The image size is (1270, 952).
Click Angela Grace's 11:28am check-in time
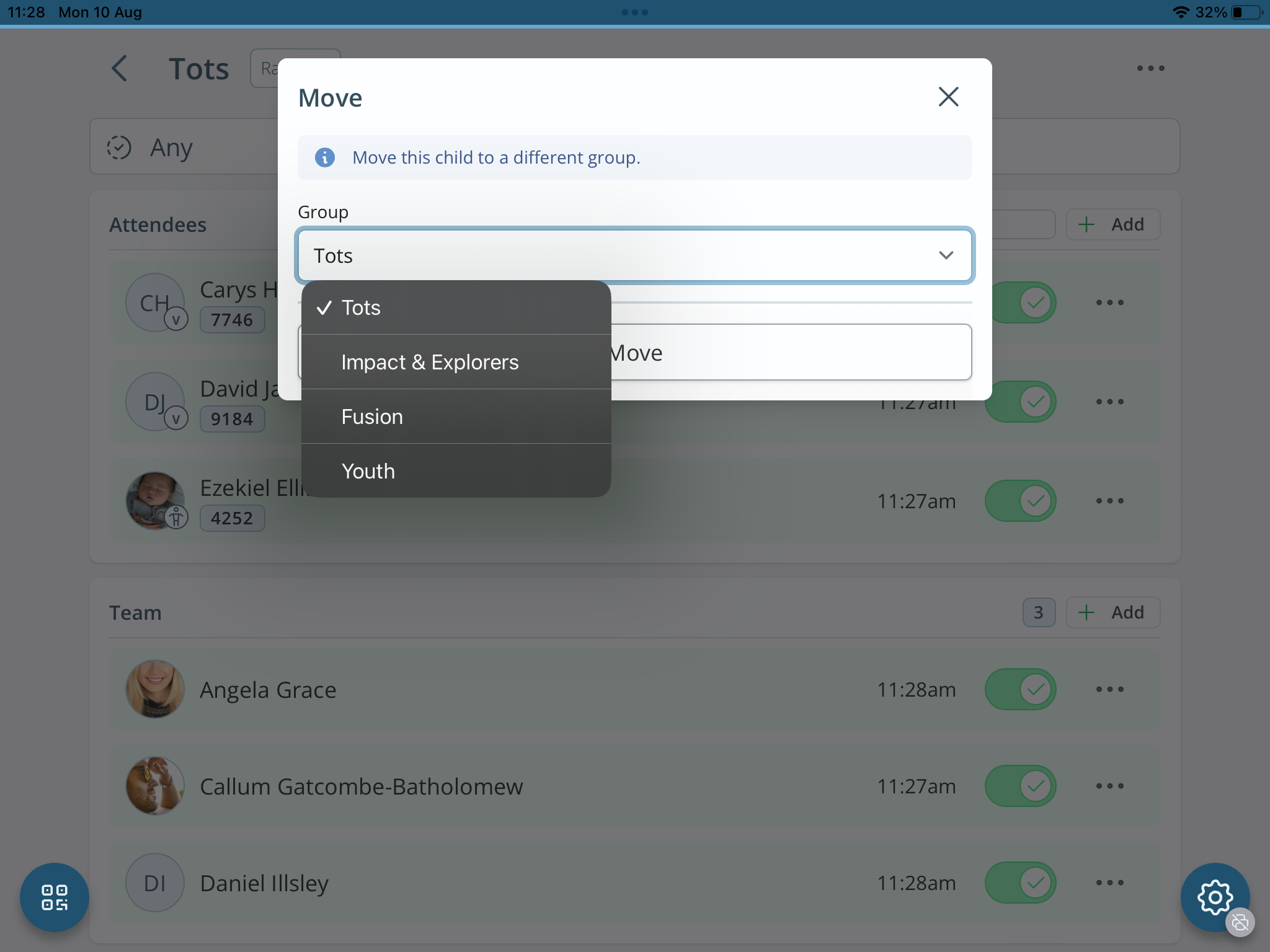917,689
